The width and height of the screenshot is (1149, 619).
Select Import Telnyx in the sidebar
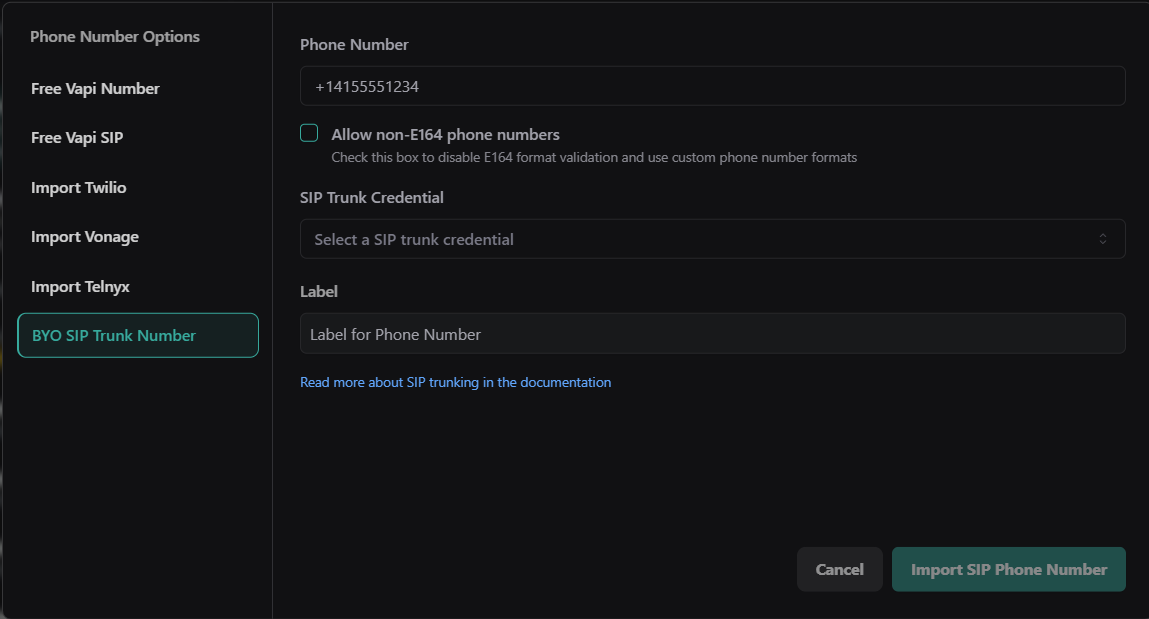80,287
